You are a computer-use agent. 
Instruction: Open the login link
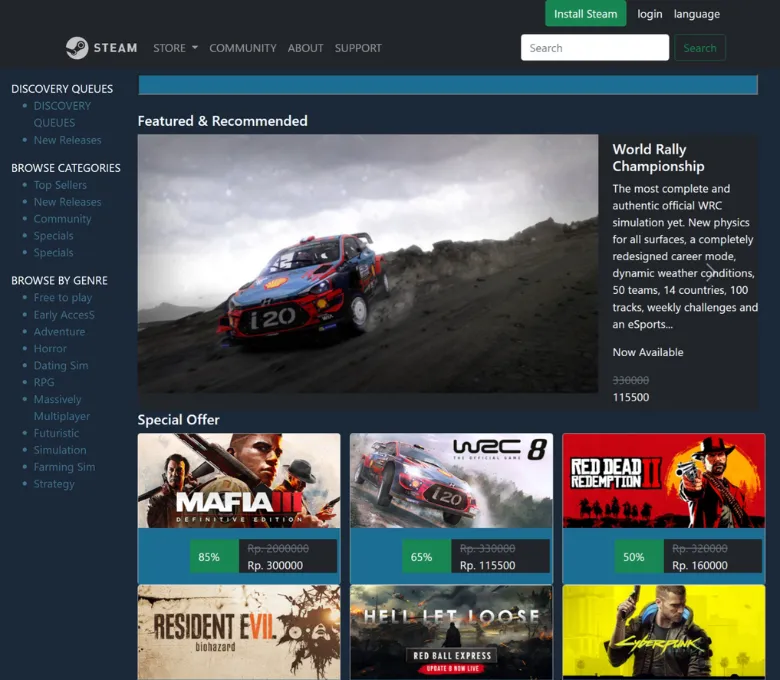click(x=650, y=14)
